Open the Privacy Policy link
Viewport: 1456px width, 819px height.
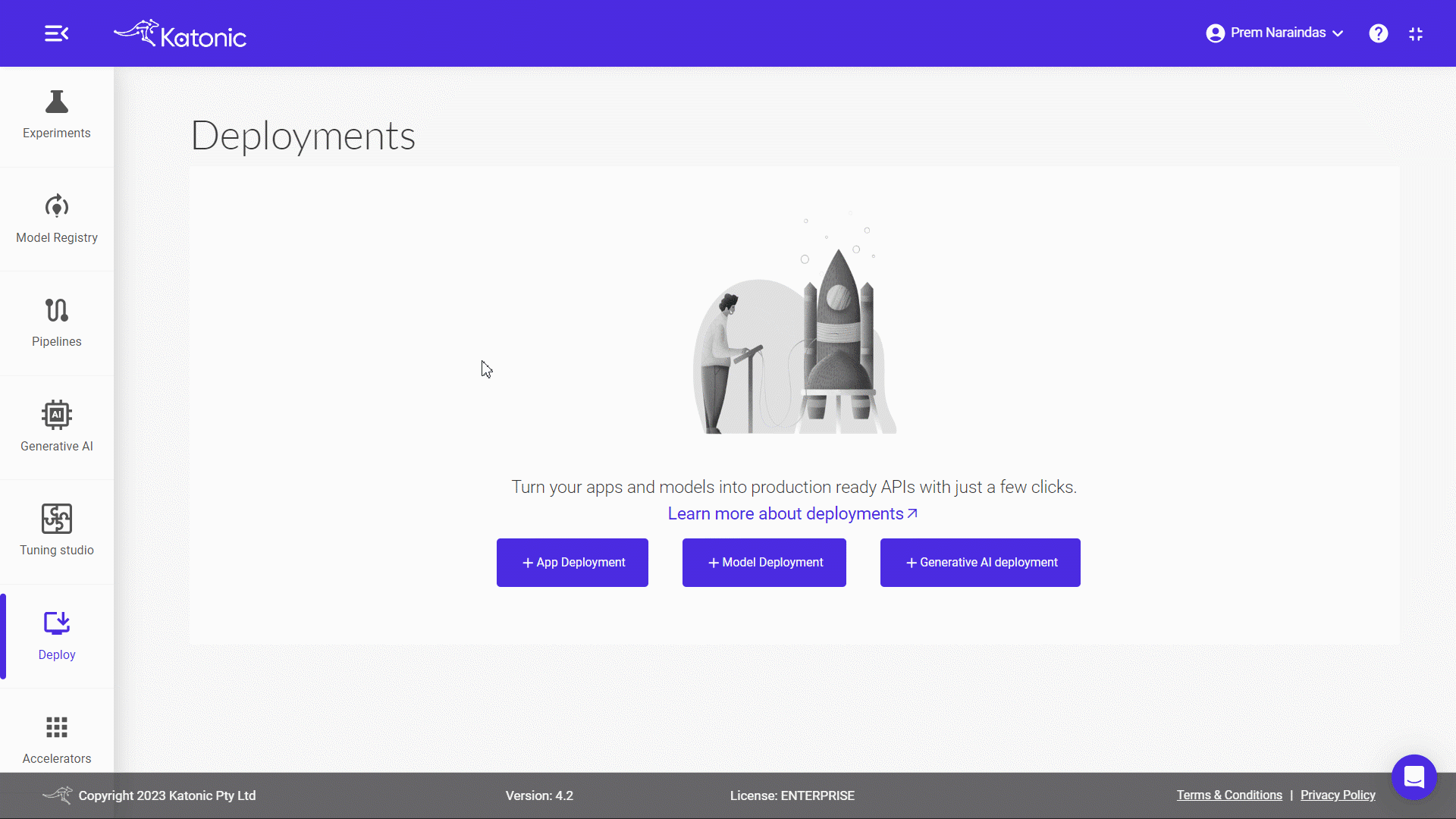pyautogui.click(x=1337, y=795)
